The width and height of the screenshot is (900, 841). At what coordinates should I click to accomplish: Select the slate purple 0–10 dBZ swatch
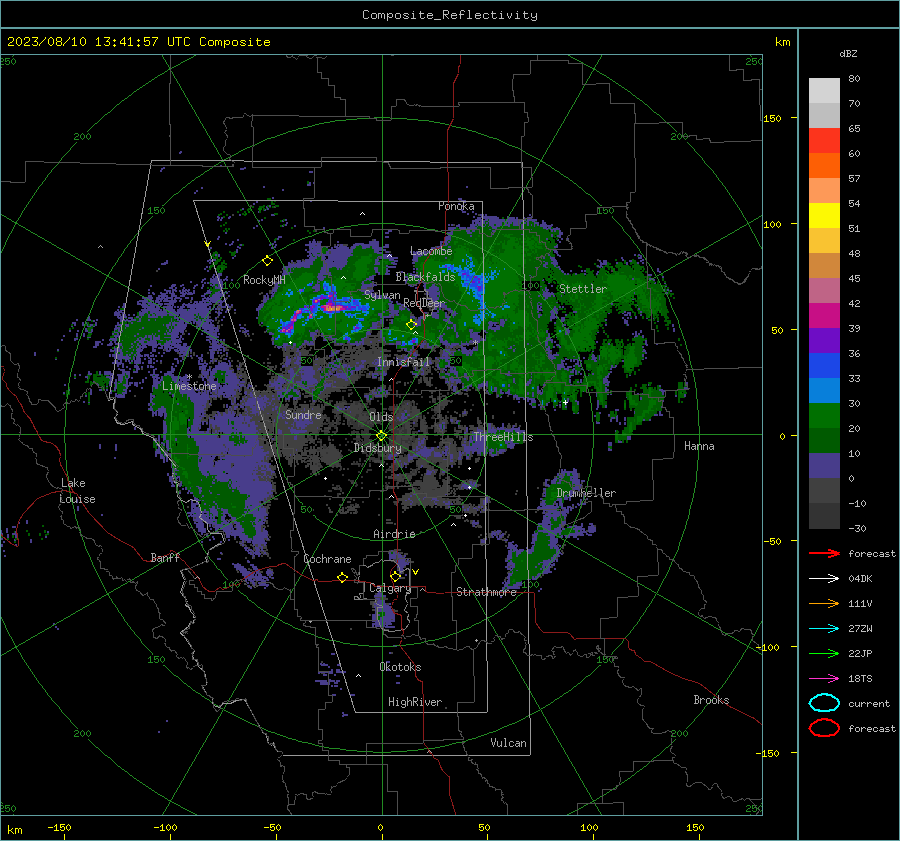pyautogui.click(x=824, y=465)
